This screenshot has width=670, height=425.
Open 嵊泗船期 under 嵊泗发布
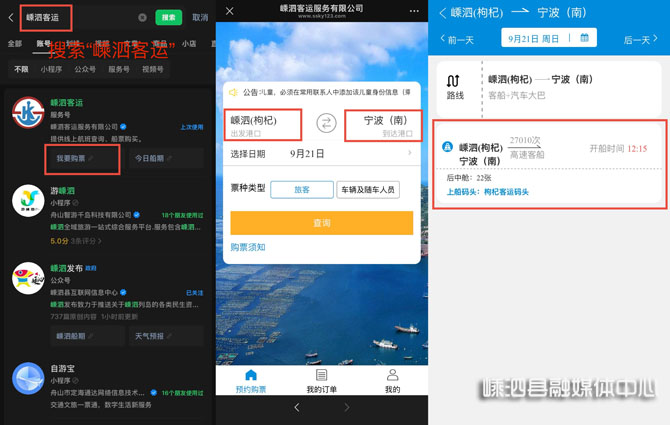tap(87, 336)
